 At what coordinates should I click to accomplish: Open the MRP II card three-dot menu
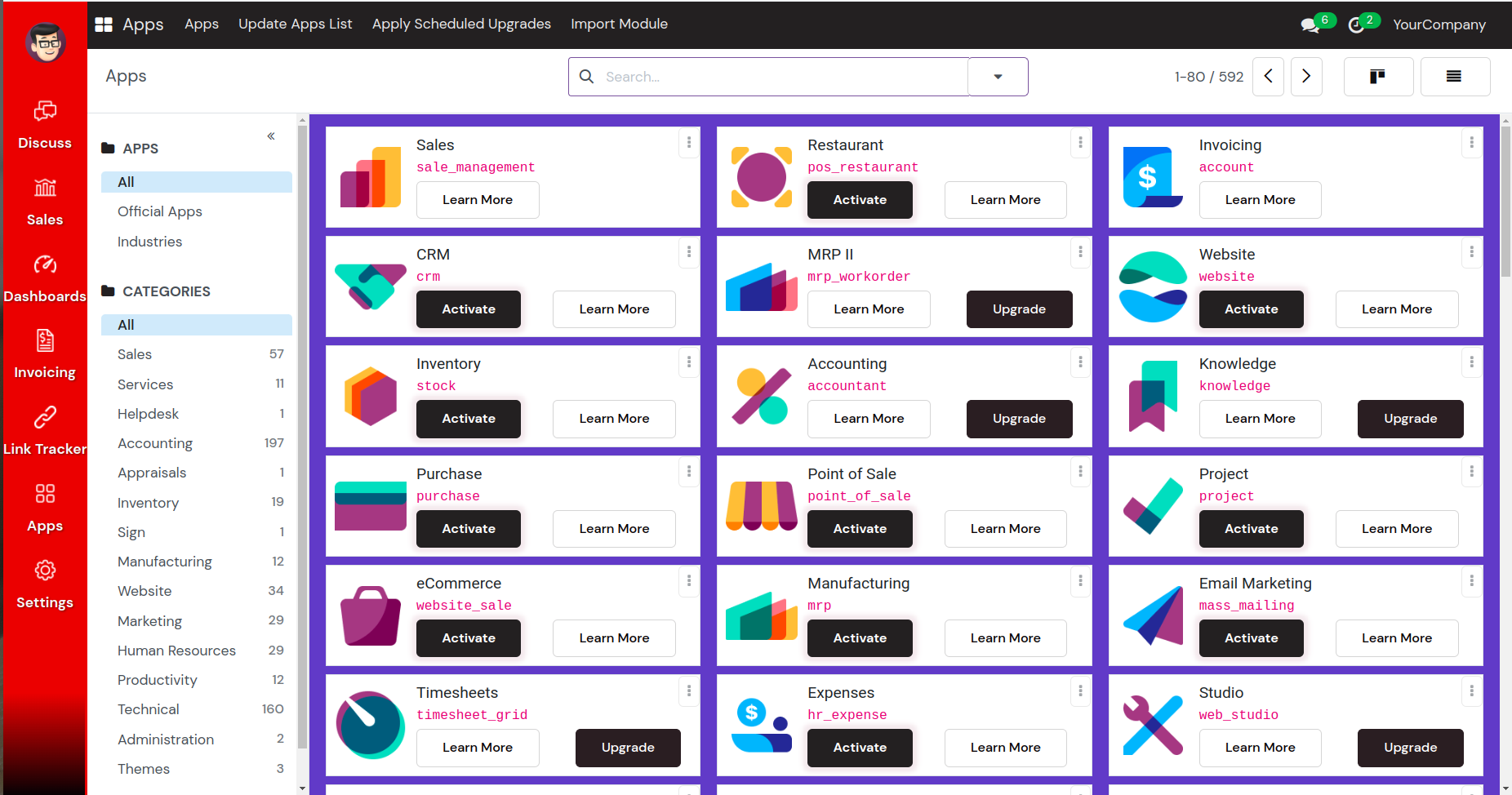point(1080,251)
